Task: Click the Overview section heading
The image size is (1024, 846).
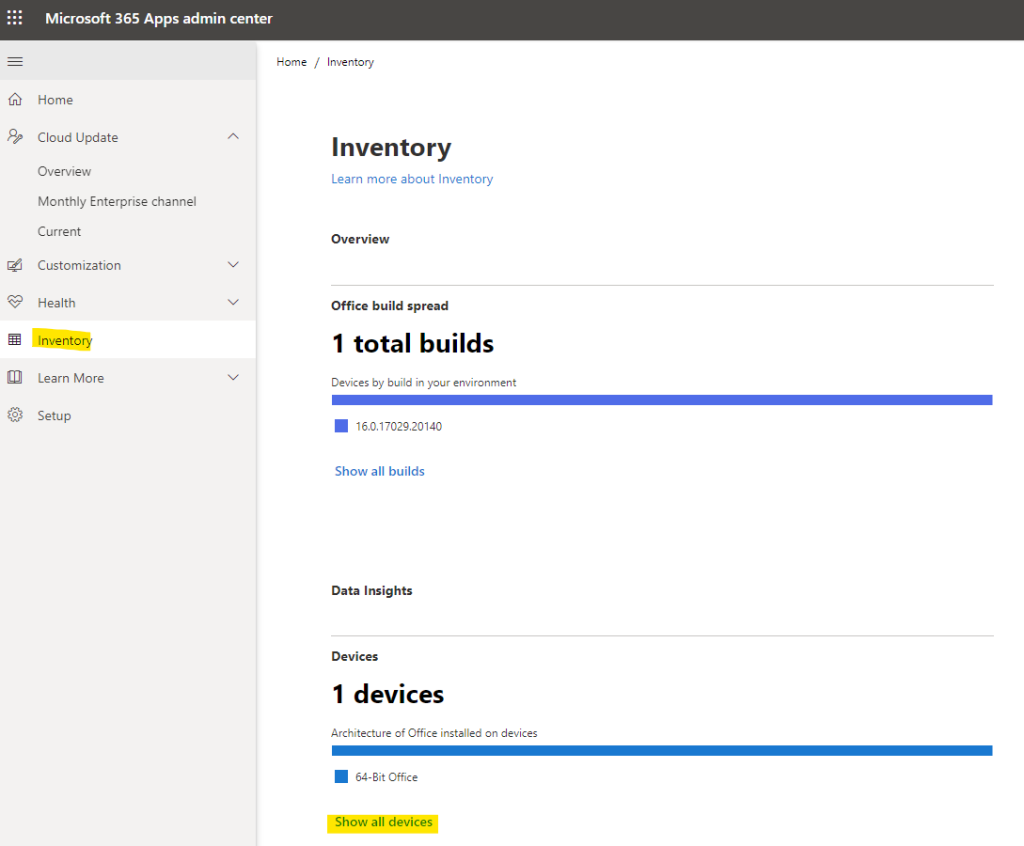Action: tap(360, 239)
